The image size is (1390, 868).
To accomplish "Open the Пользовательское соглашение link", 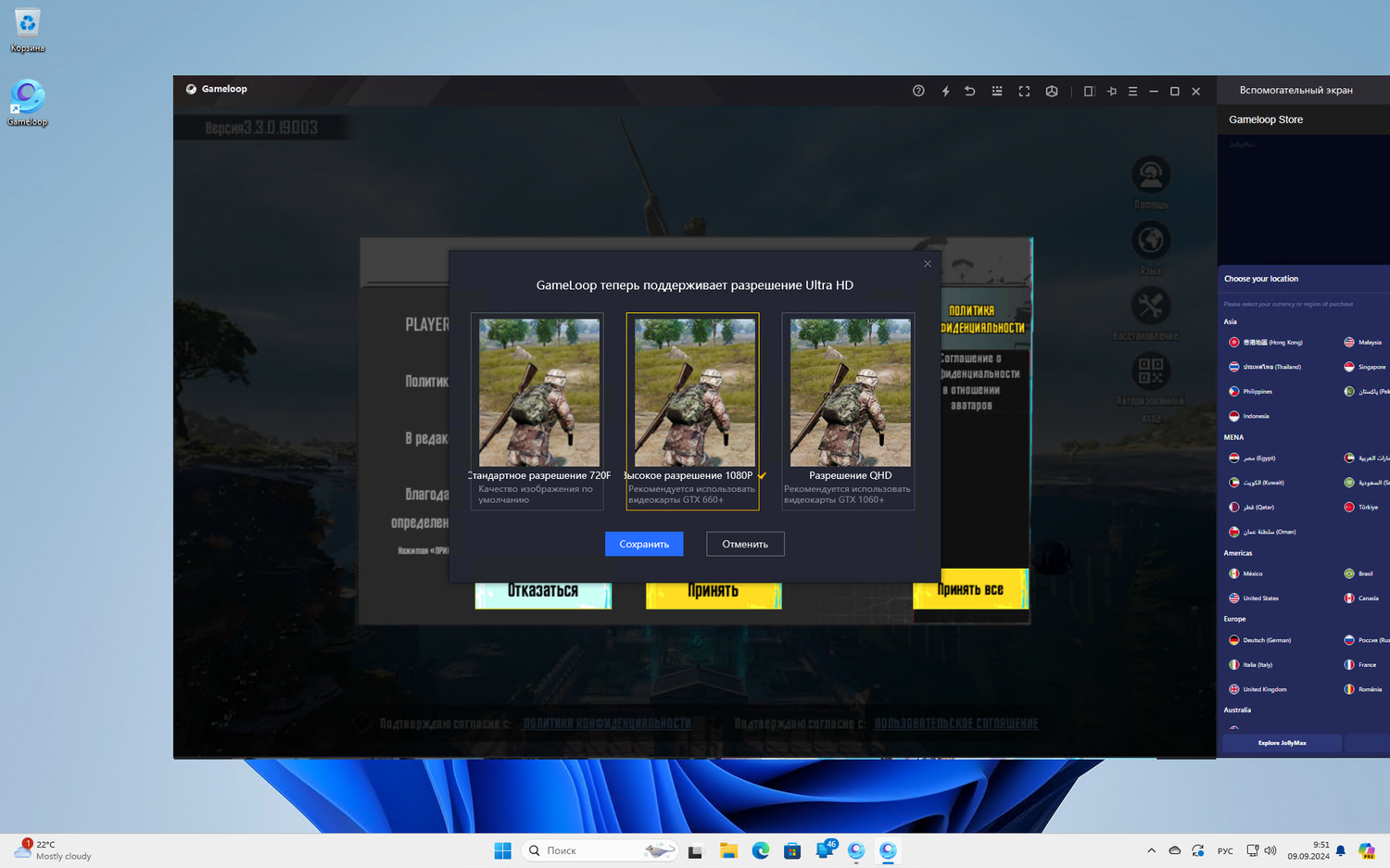I will click(x=956, y=723).
